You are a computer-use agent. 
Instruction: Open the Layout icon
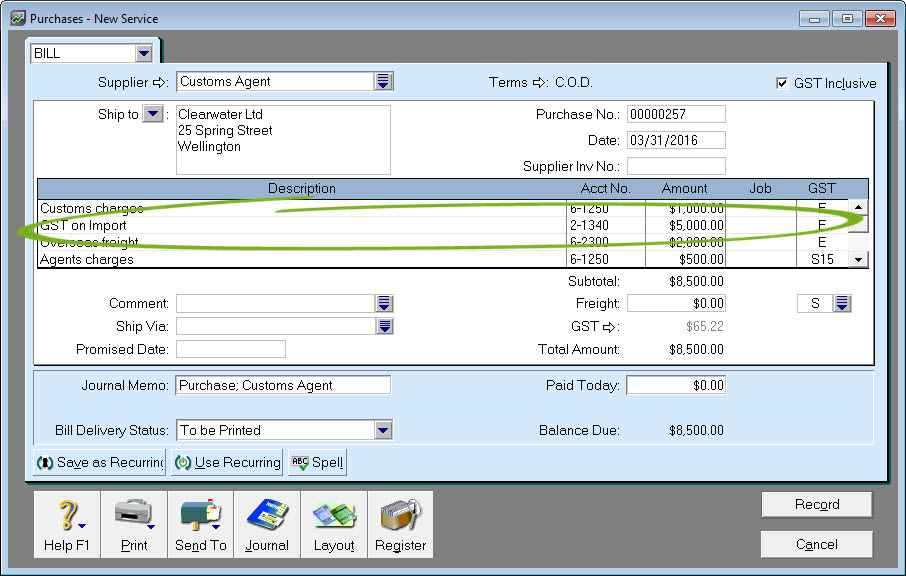[x=334, y=514]
